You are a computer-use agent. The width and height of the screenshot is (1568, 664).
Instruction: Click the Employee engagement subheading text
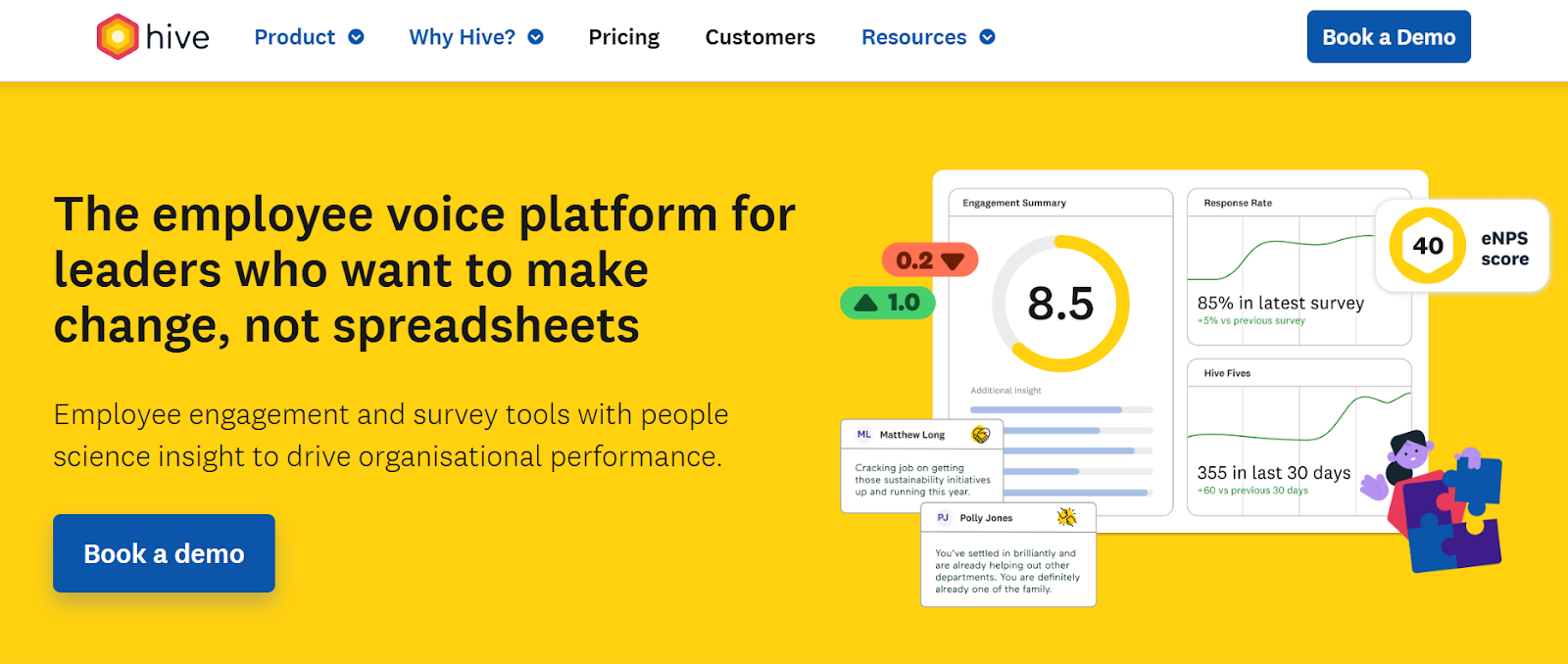(x=390, y=435)
